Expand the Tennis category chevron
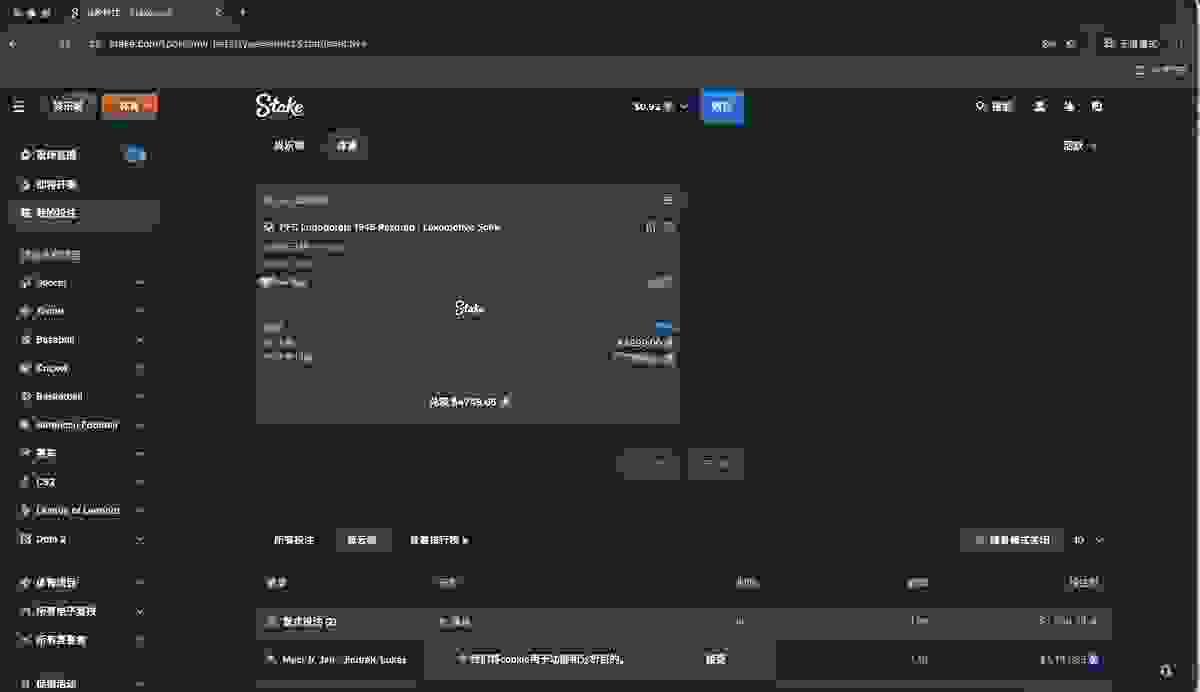Image resolution: width=1200 pixels, height=692 pixels. pos(140,311)
